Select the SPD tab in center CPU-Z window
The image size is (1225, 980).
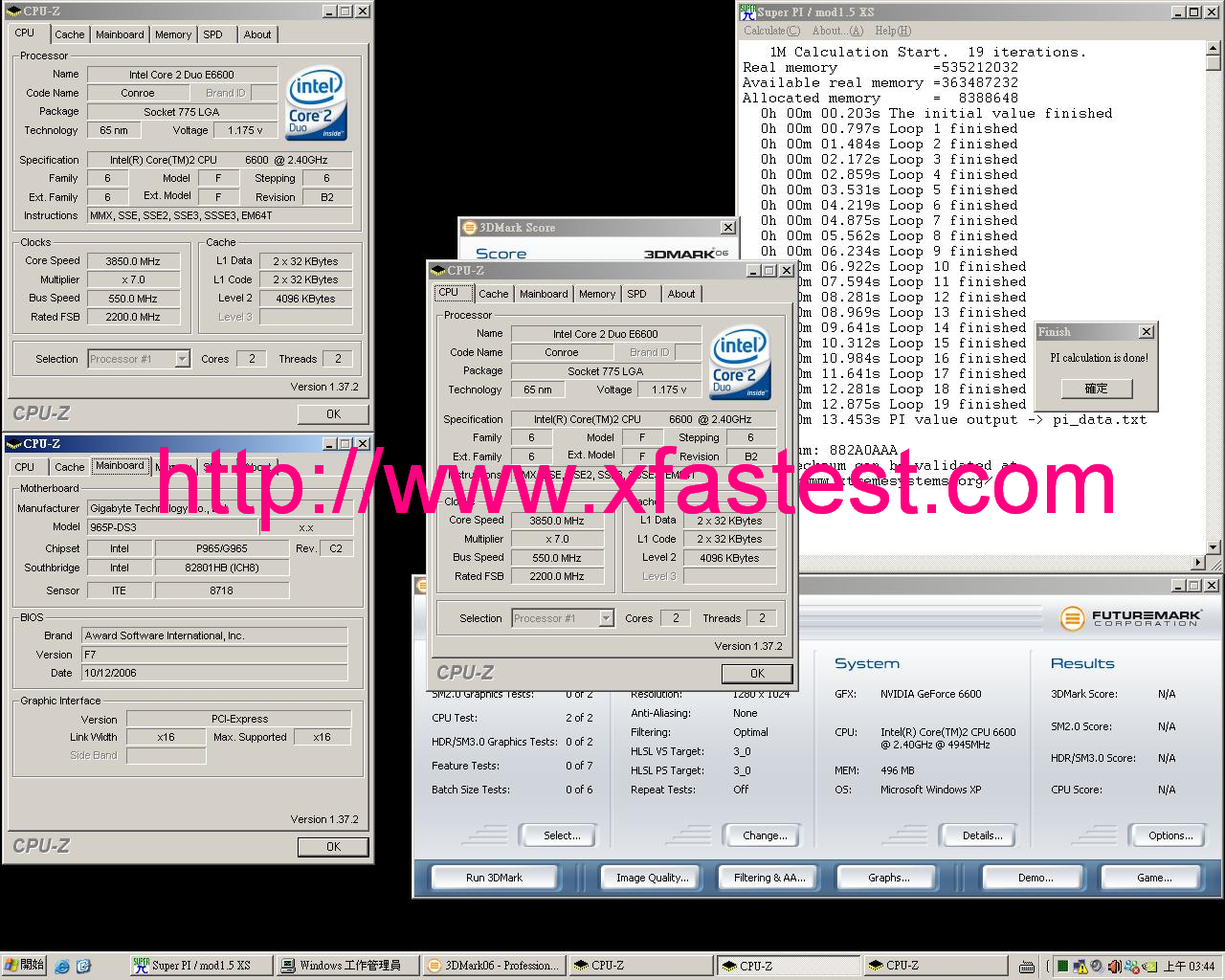point(636,294)
